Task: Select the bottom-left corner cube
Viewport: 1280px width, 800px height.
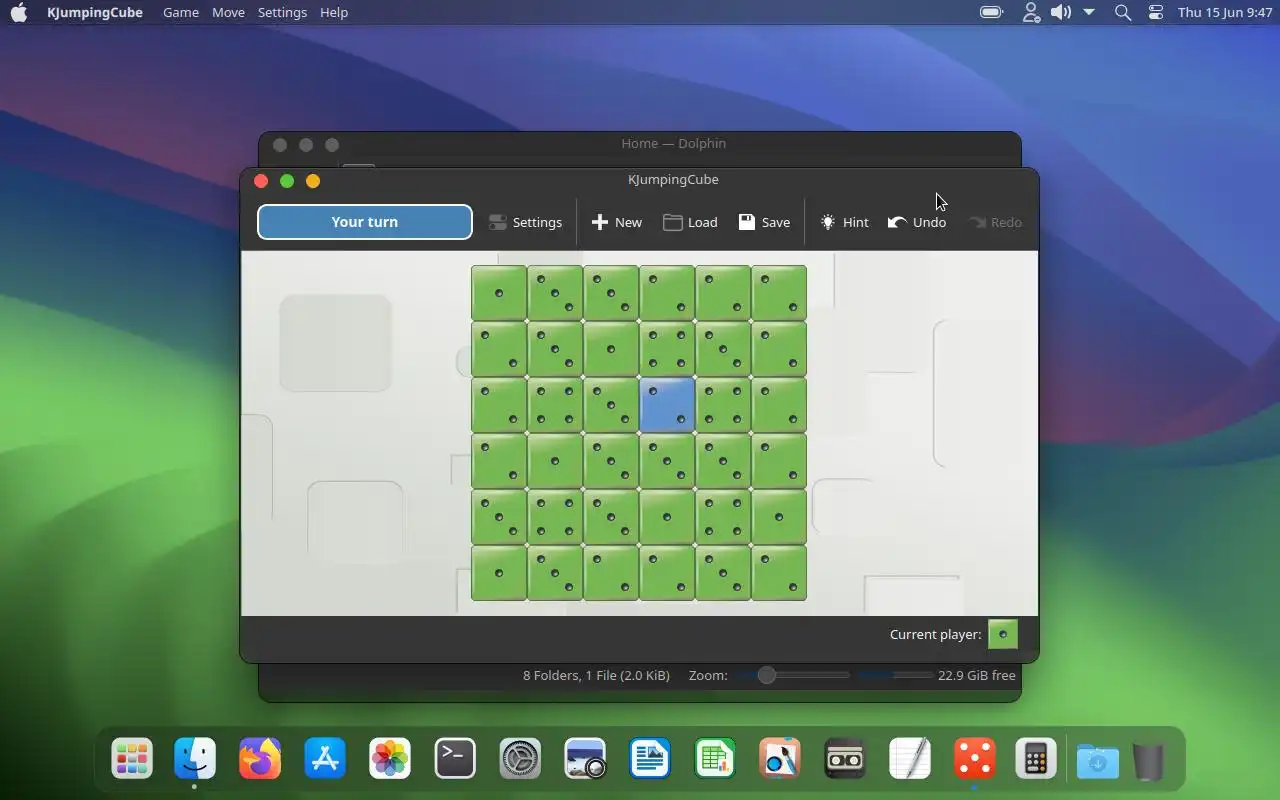Action: (x=499, y=573)
